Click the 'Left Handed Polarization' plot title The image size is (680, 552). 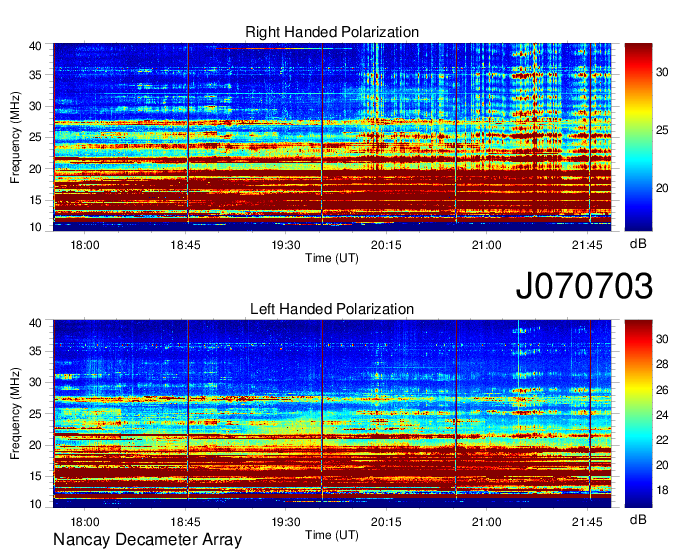[332, 309]
